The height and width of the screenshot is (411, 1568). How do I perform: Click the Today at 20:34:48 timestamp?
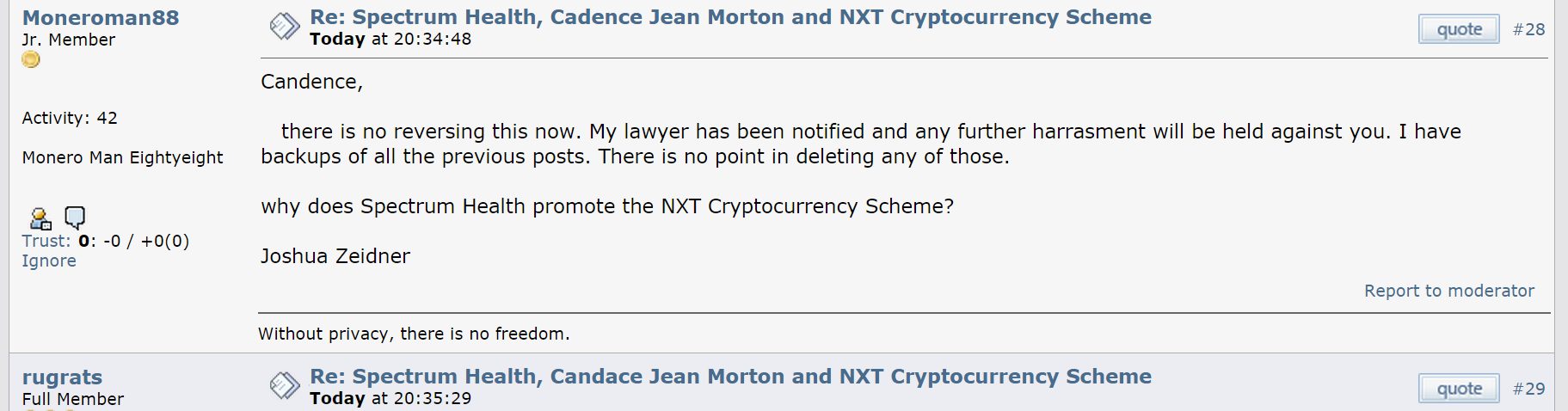click(390, 39)
